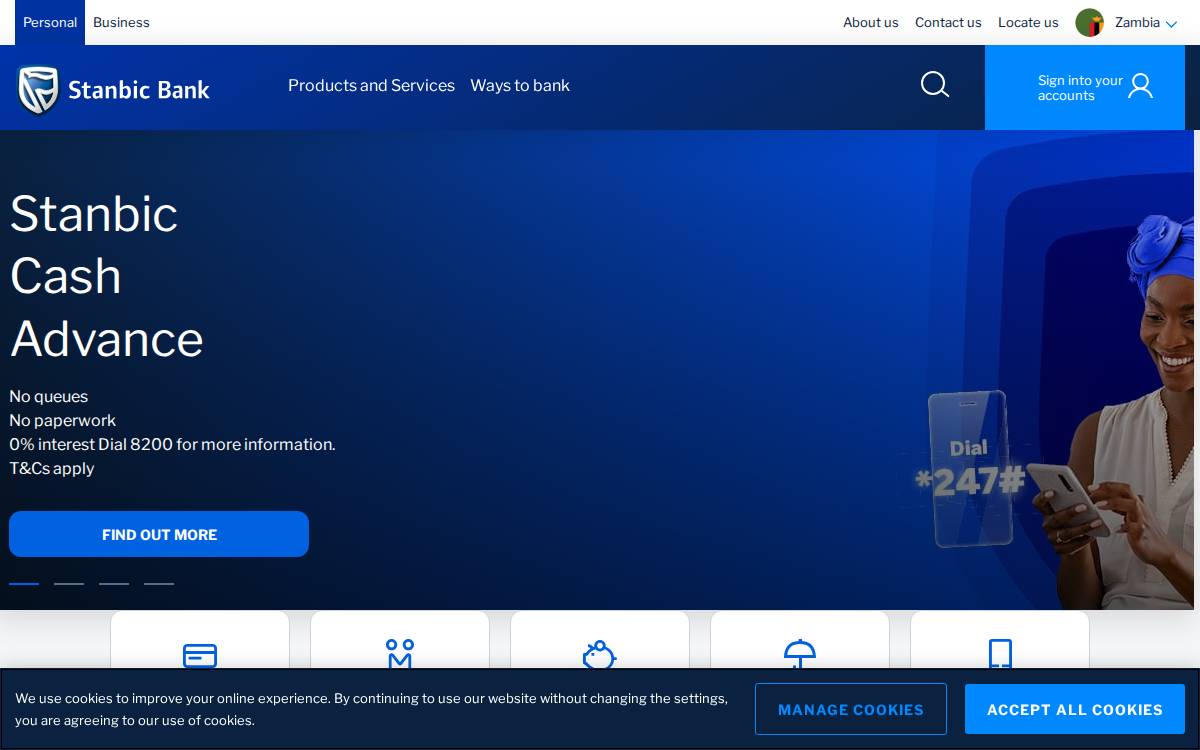Open the Locate us link
Viewport: 1200px width, 750px height.
(1028, 22)
